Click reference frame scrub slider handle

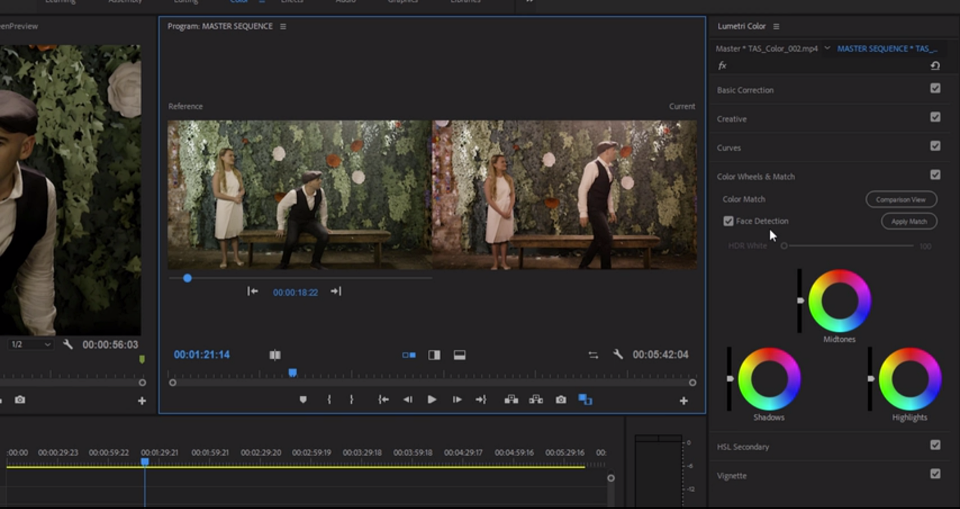(x=187, y=278)
